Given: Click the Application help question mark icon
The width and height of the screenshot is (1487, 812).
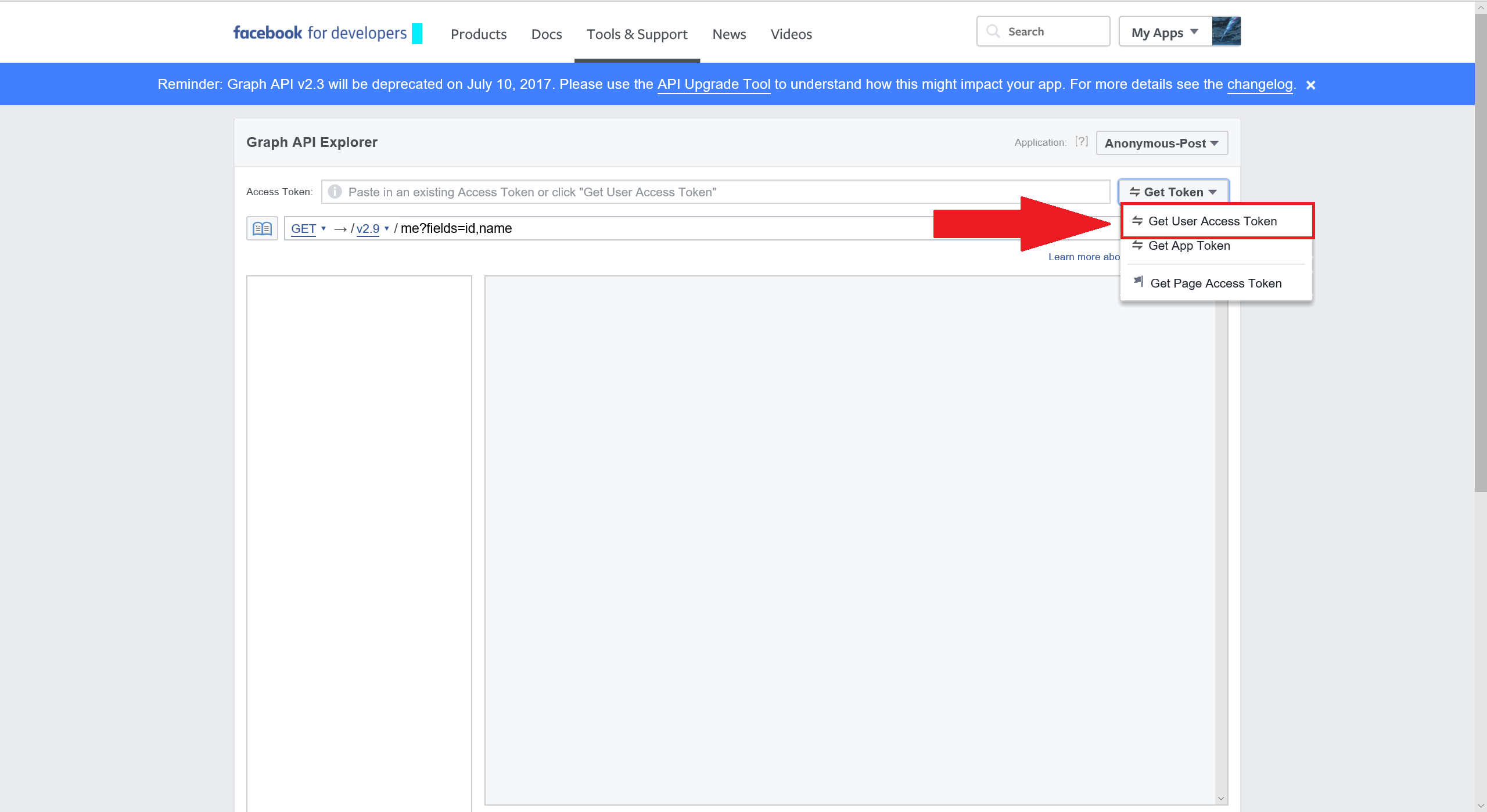Looking at the screenshot, I should (x=1081, y=142).
